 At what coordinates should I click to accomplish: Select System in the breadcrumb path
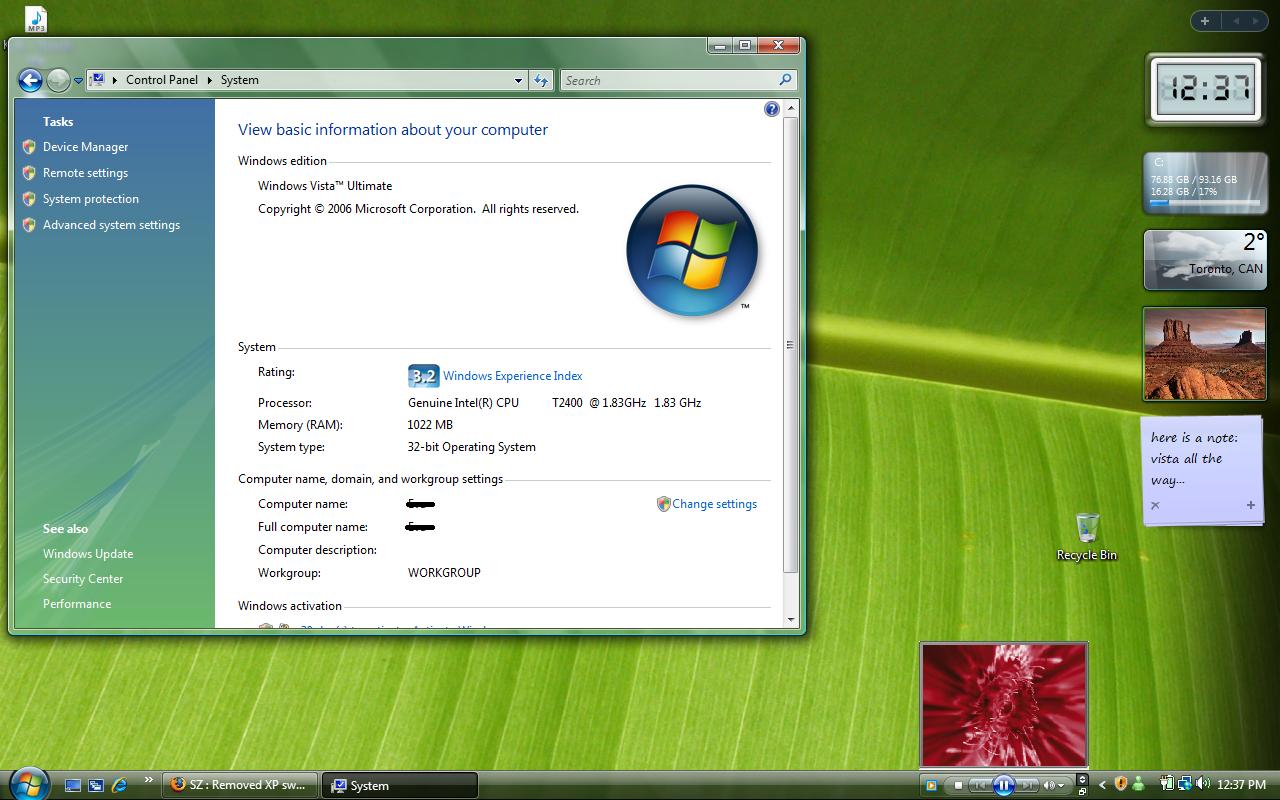click(x=239, y=80)
